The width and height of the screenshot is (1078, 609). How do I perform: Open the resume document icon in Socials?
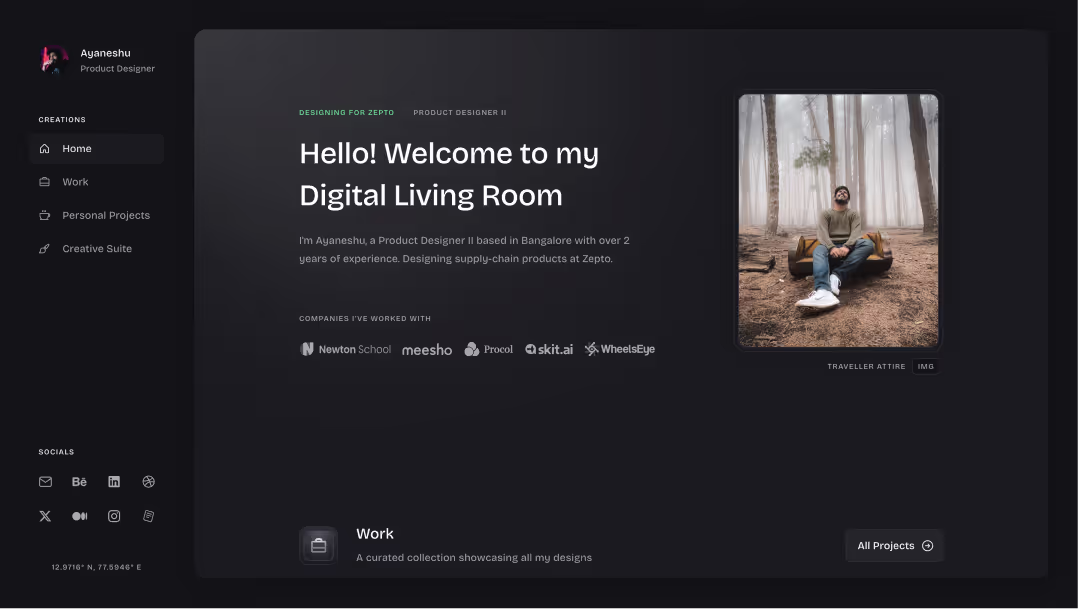(x=149, y=516)
